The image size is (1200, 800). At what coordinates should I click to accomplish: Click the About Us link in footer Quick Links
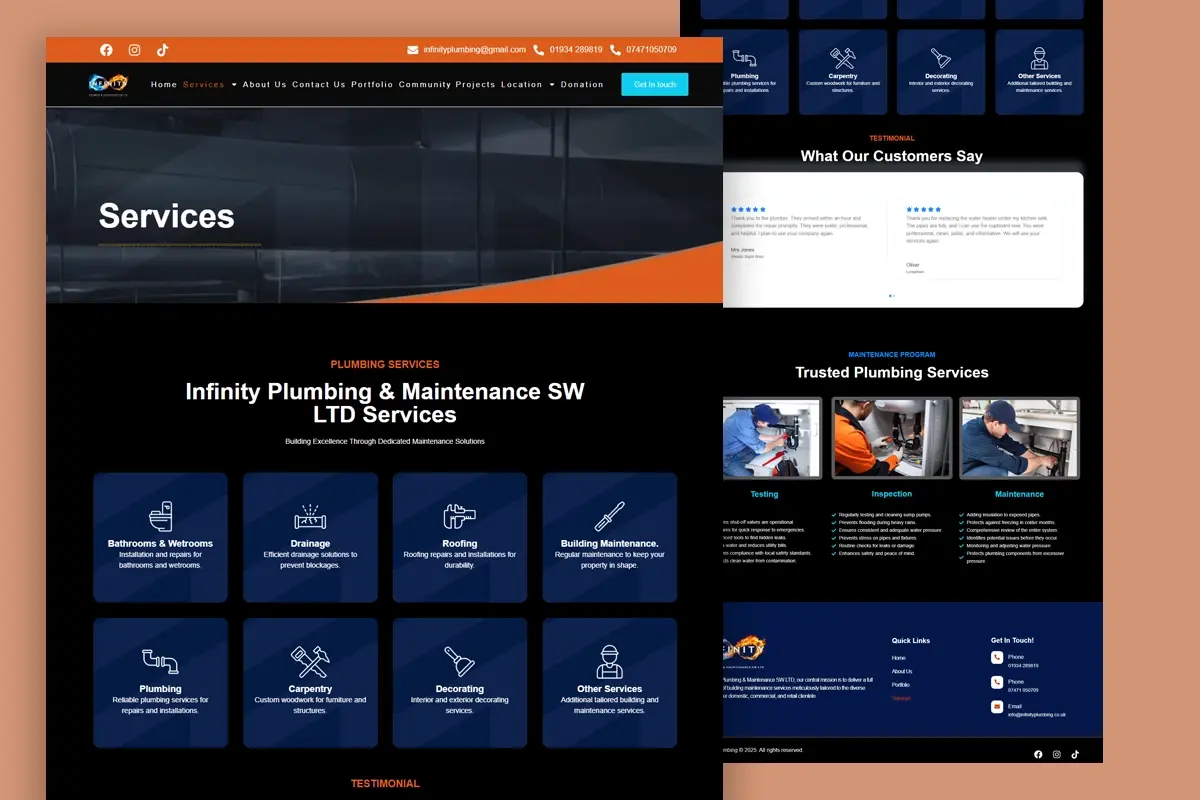(x=901, y=671)
